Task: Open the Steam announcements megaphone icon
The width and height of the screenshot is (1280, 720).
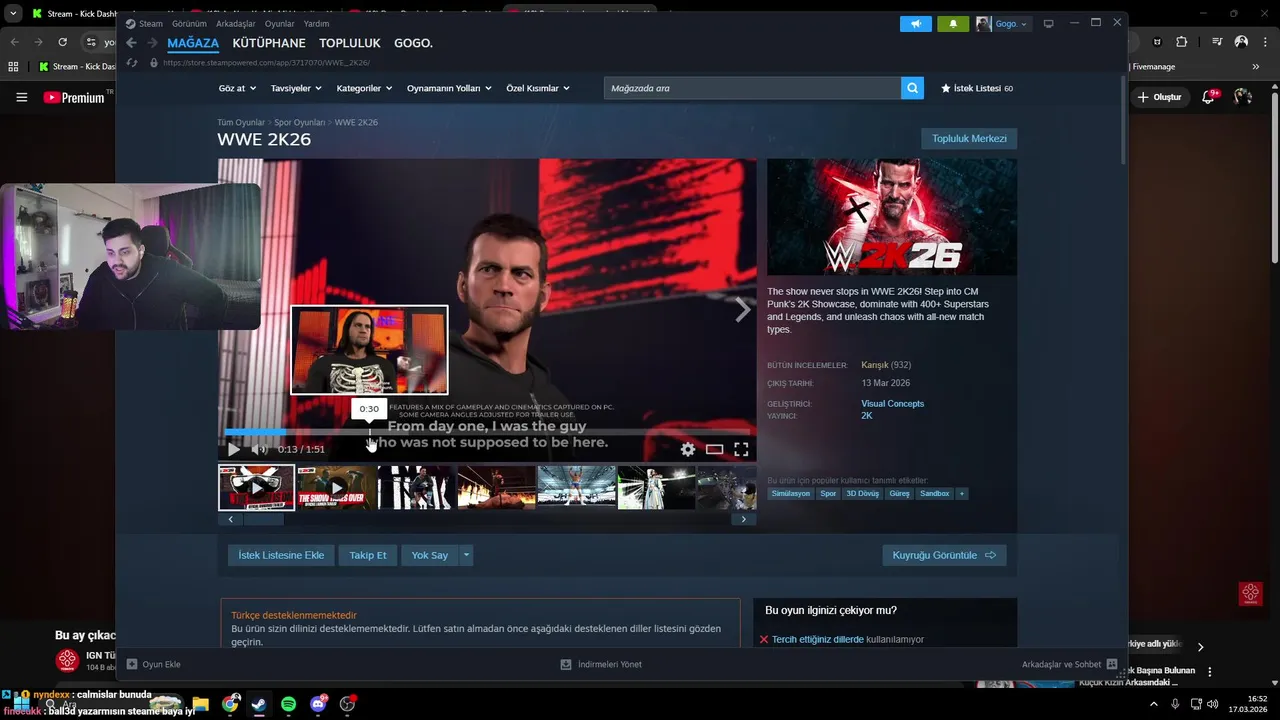Action: click(x=915, y=24)
